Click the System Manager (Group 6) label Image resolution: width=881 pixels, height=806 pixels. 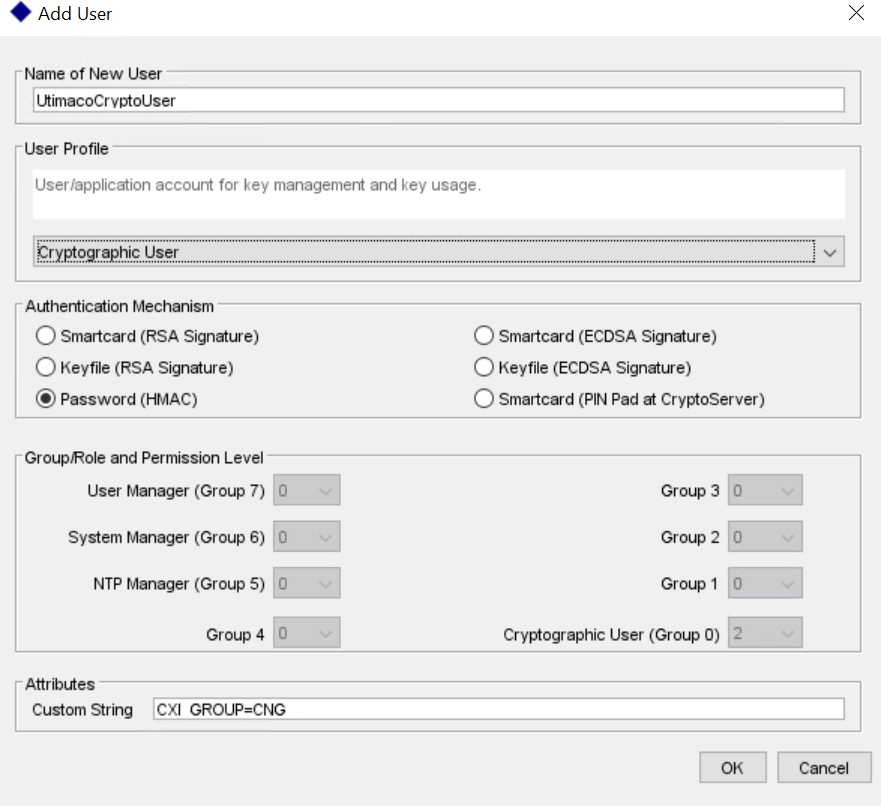(166, 537)
